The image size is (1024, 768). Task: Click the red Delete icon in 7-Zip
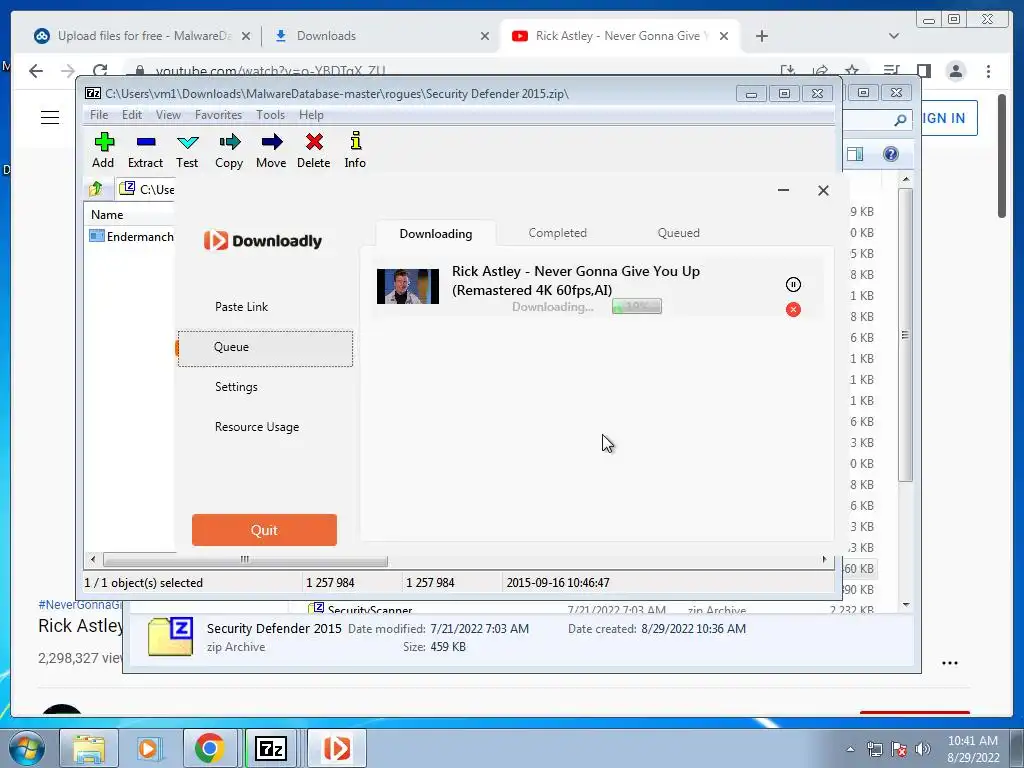(x=313, y=150)
